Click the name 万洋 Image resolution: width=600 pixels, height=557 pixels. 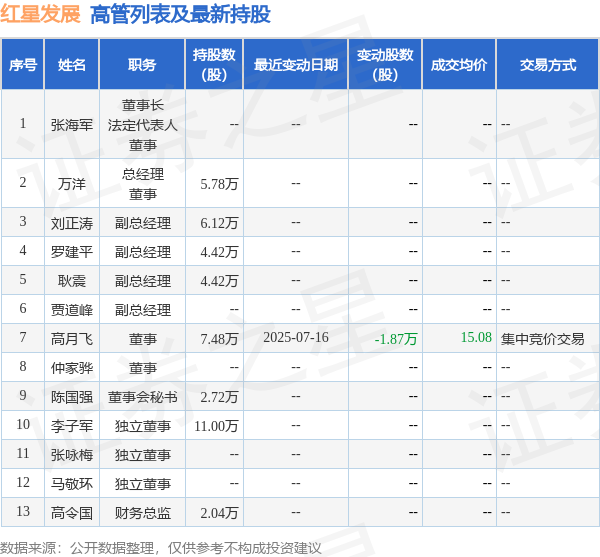tap(72, 184)
